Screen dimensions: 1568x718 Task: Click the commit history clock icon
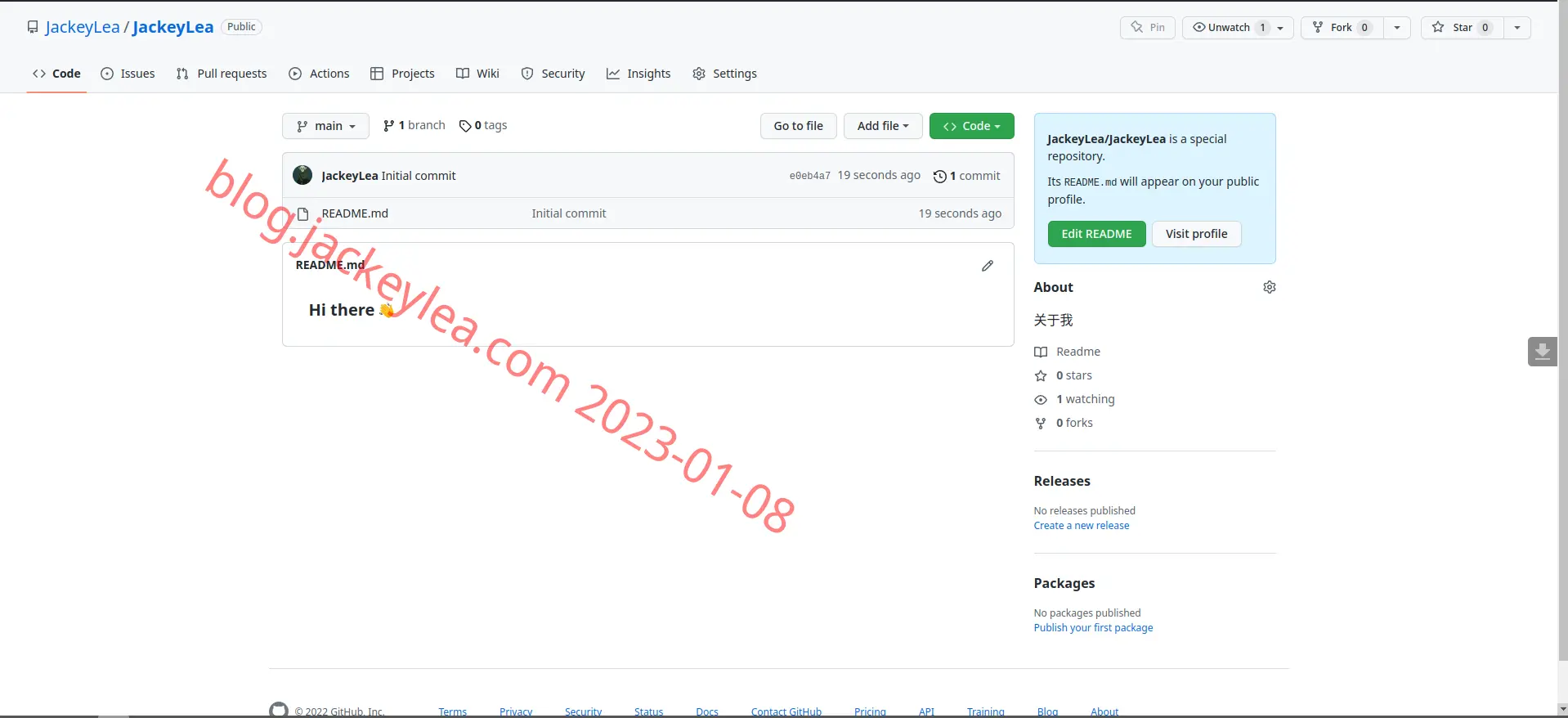pos(940,176)
